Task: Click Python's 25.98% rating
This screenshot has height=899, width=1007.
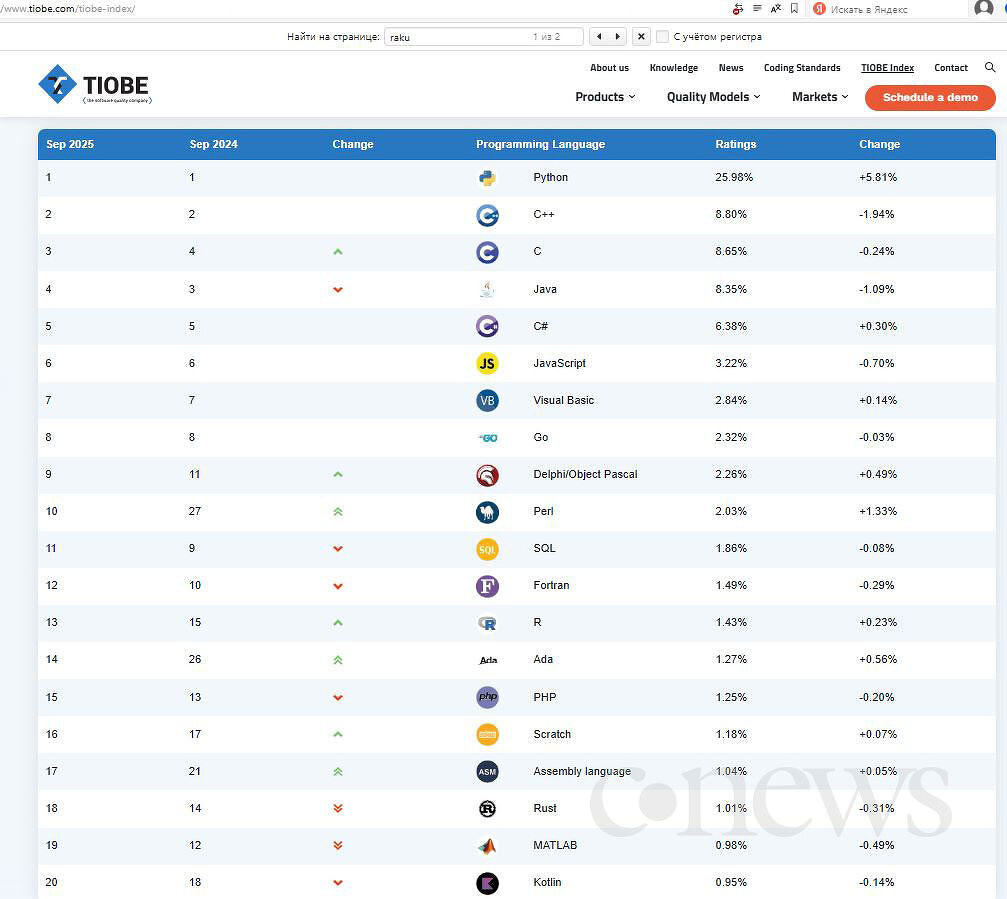Action: coord(734,177)
